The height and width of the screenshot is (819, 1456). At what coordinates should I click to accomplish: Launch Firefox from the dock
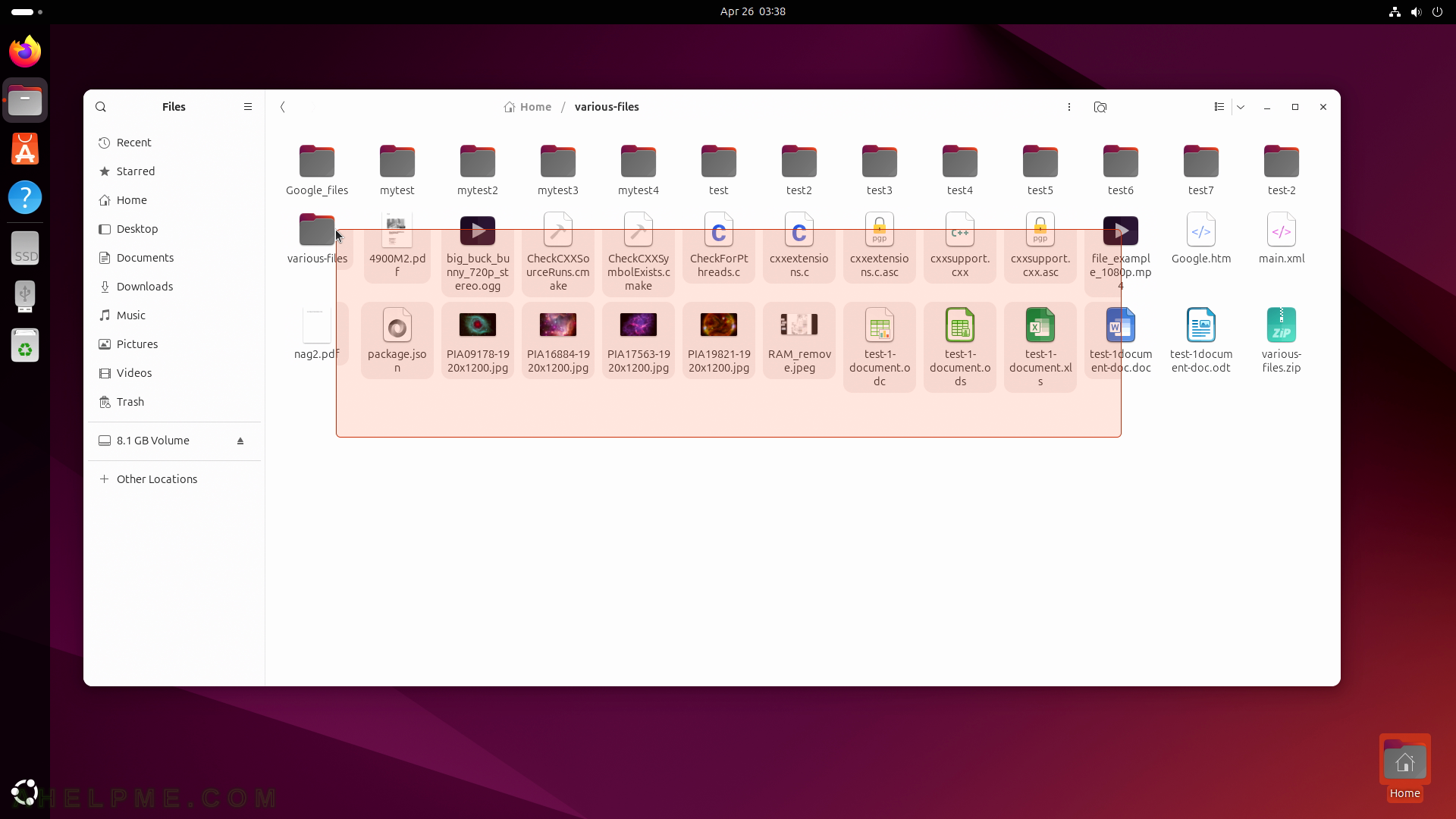pos(25,52)
